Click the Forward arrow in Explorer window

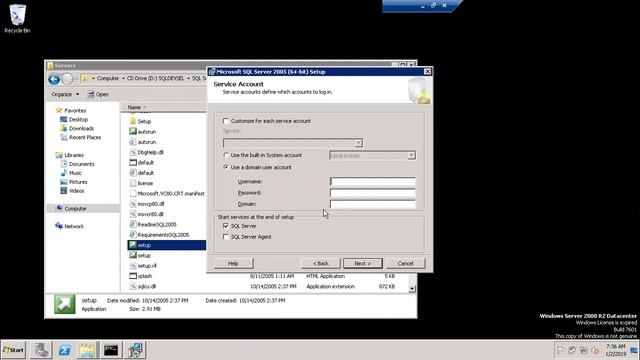[67, 79]
